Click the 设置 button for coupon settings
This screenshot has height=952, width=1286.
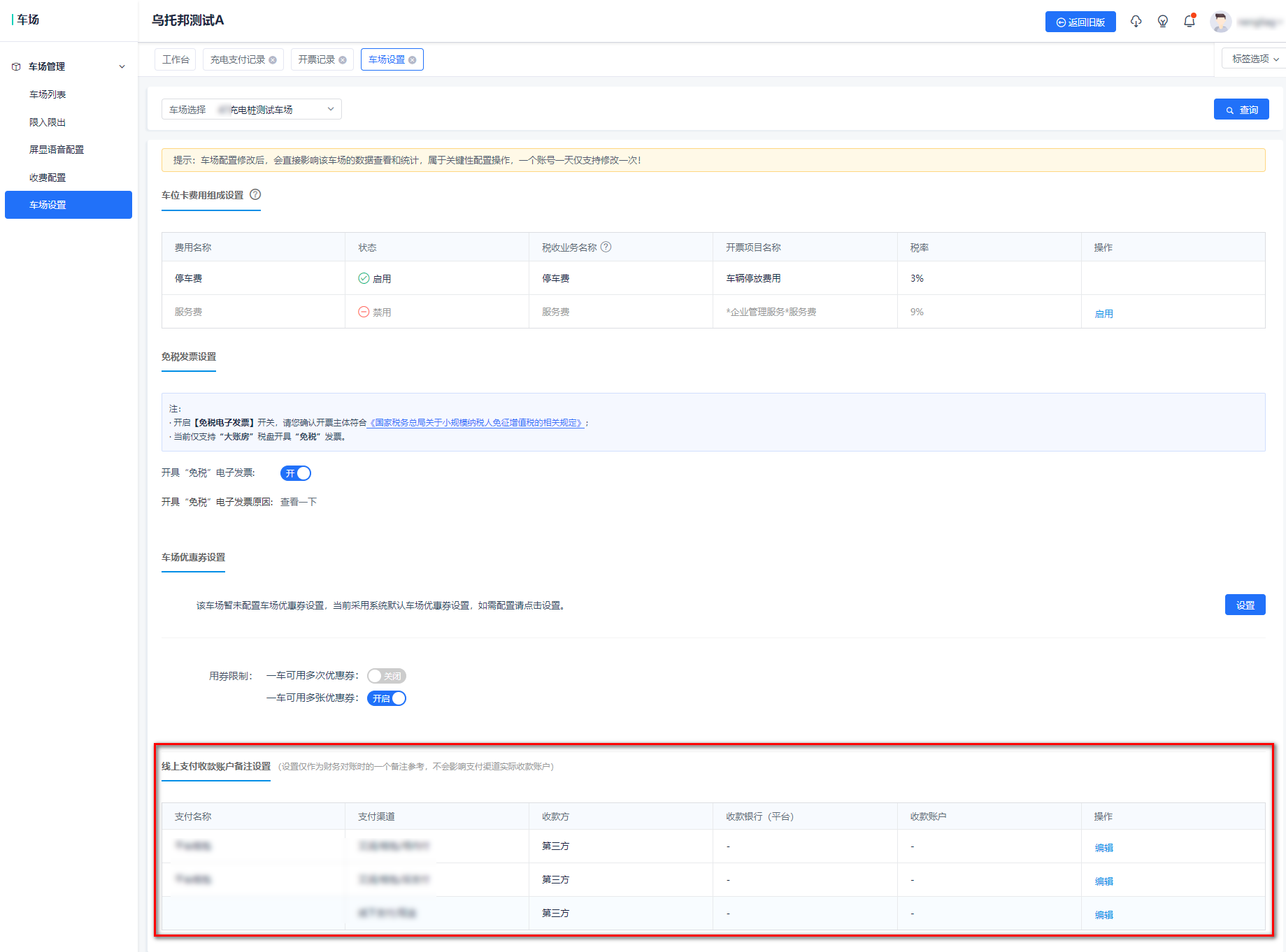coord(1245,605)
